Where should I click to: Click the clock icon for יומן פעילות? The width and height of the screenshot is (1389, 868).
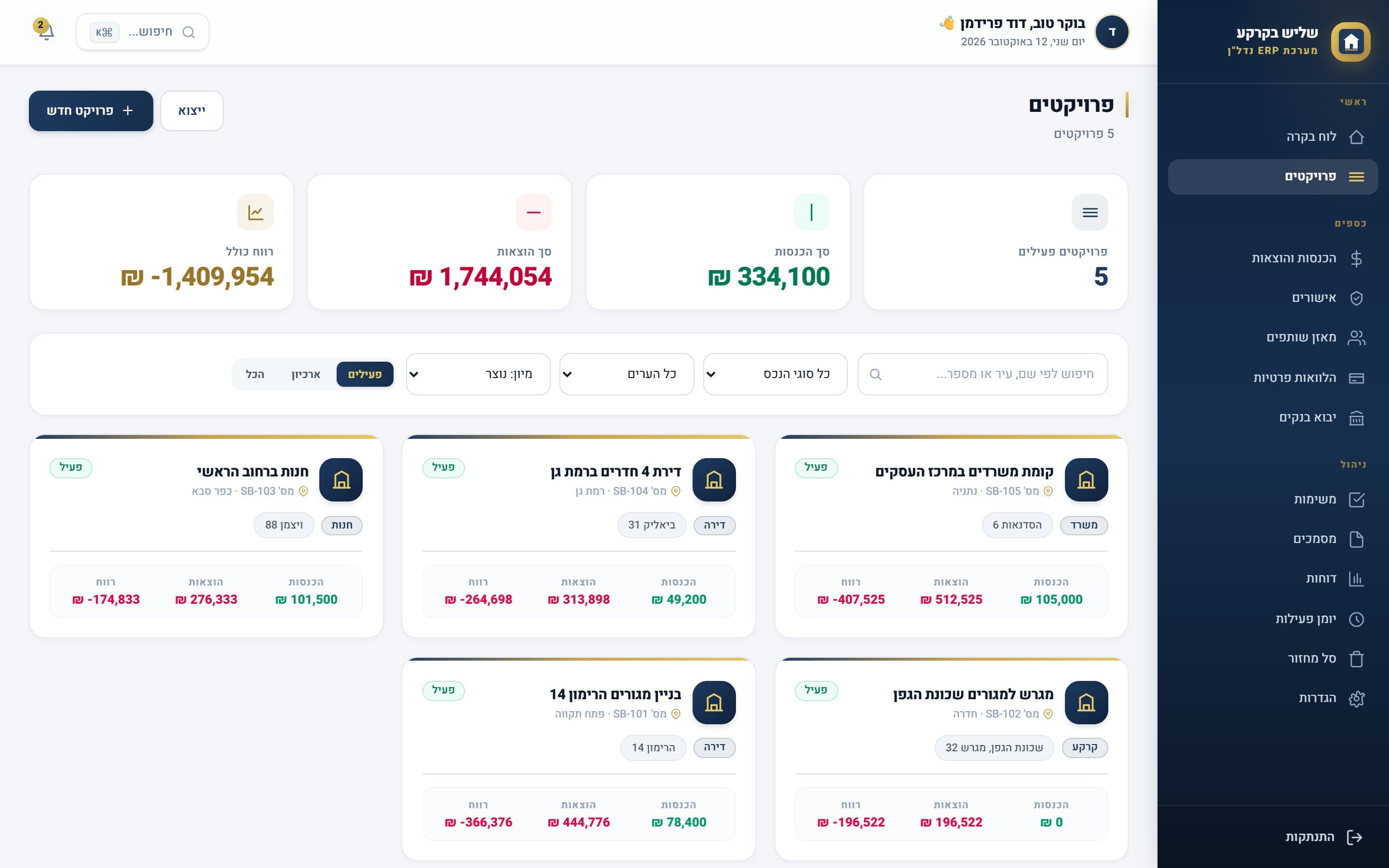point(1356,619)
